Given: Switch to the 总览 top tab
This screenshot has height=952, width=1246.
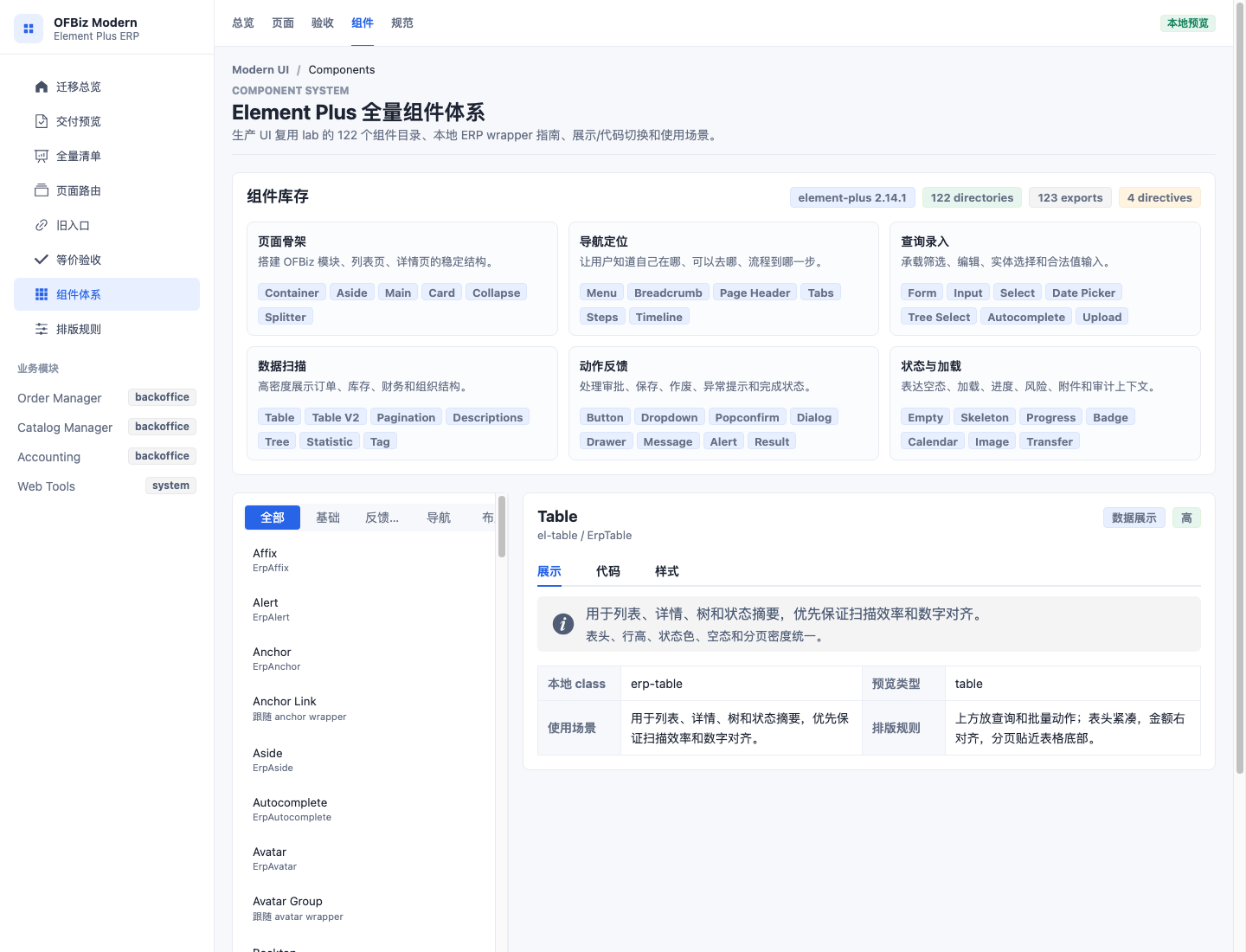Looking at the screenshot, I should point(243,23).
